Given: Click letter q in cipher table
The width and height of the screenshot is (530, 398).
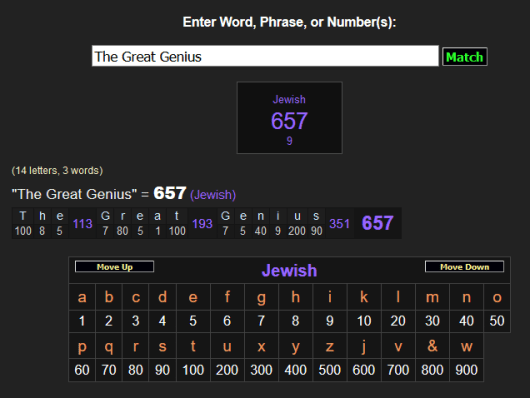Looking at the screenshot, I should [x=109, y=346].
